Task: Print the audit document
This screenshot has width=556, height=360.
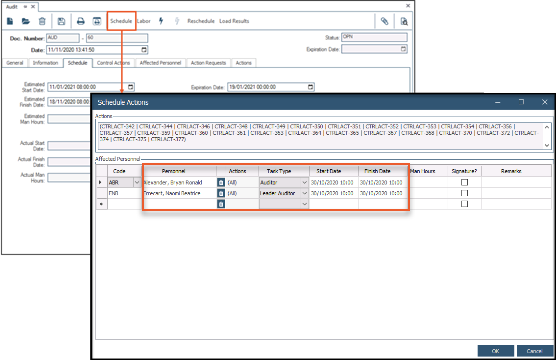Action: tap(80, 21)
